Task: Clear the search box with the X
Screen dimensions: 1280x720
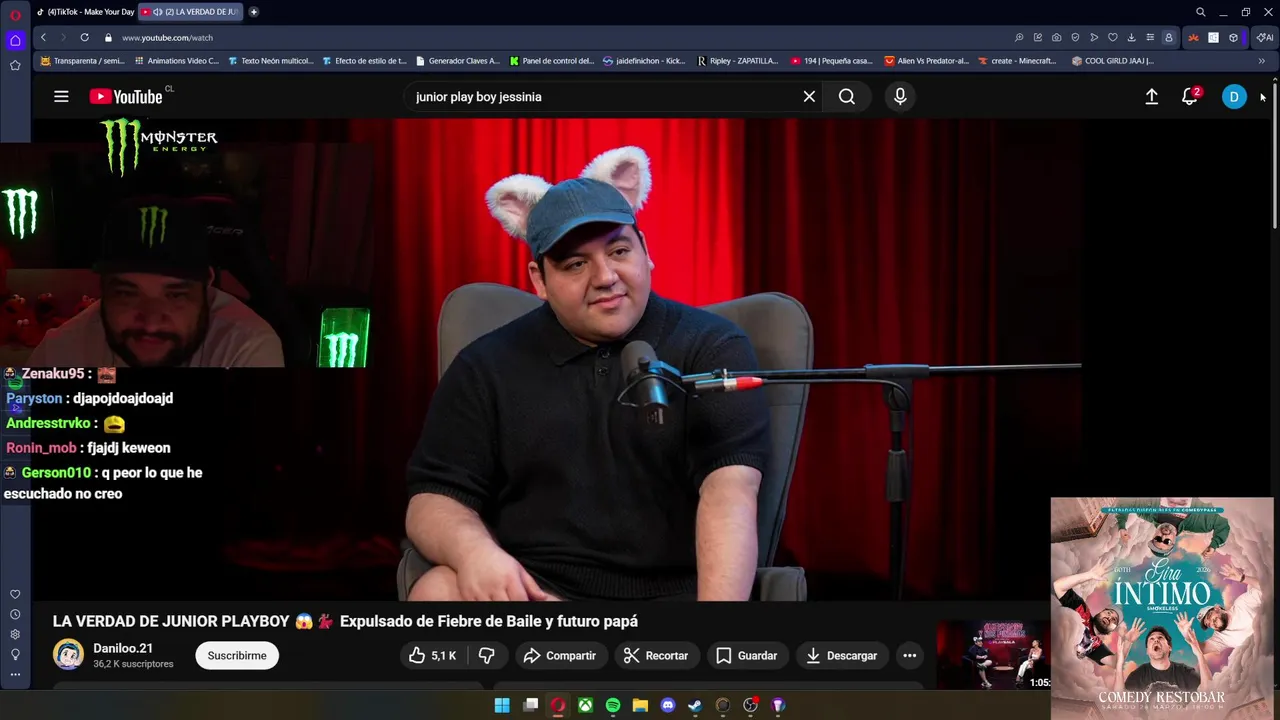Action: point(809,97)
